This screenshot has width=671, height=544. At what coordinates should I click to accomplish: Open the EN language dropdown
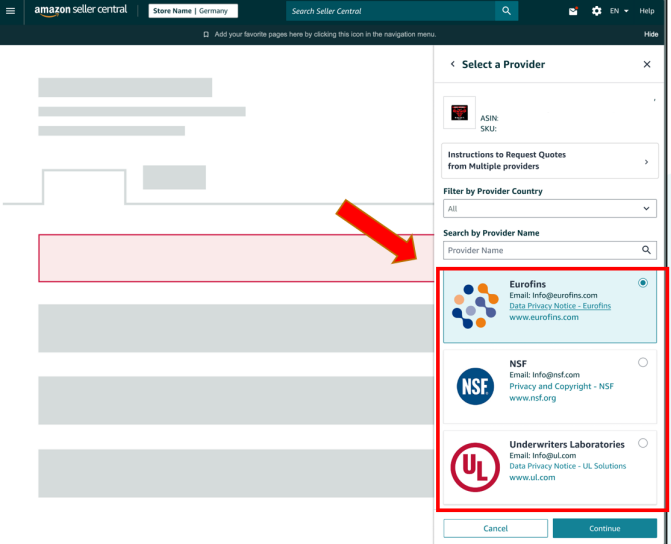point(619,11)
